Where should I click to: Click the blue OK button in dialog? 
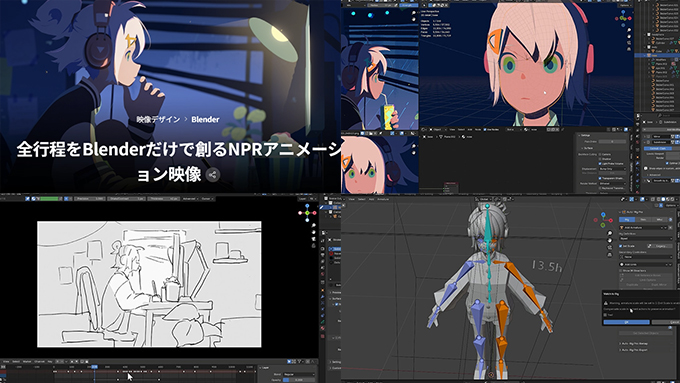tap(626, 322)
